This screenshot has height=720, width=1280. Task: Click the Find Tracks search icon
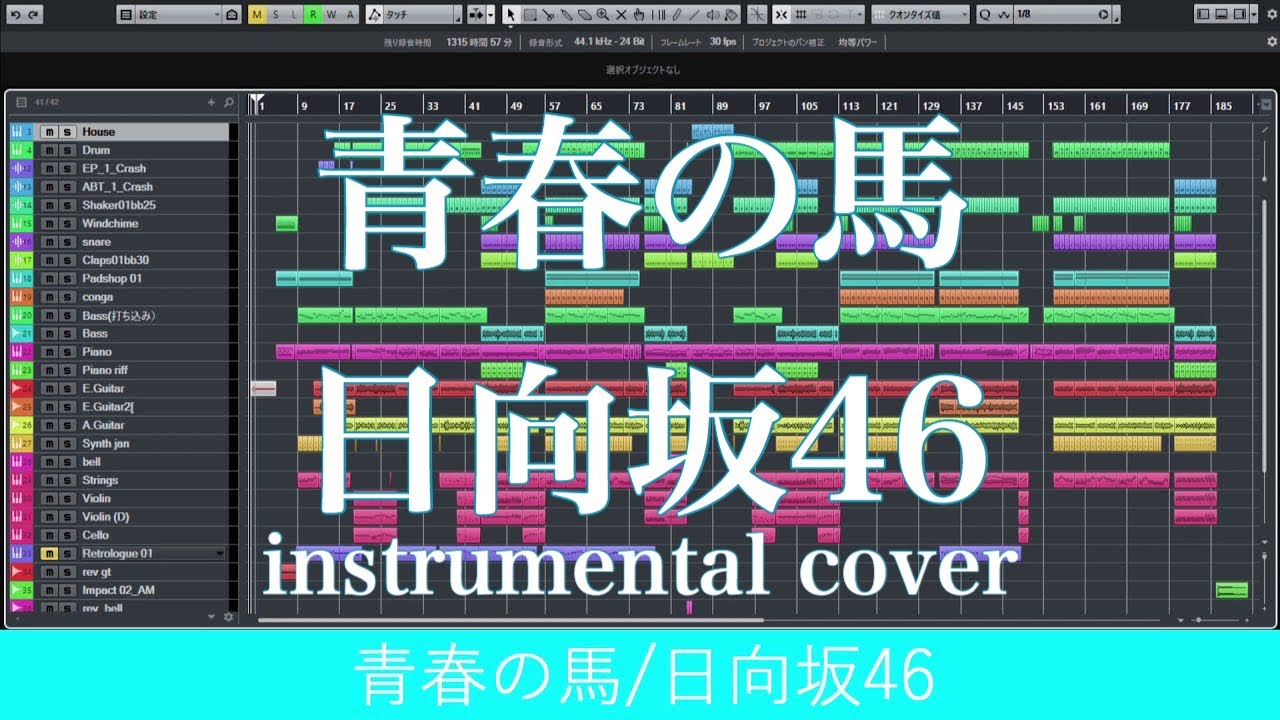click(228, 102)
